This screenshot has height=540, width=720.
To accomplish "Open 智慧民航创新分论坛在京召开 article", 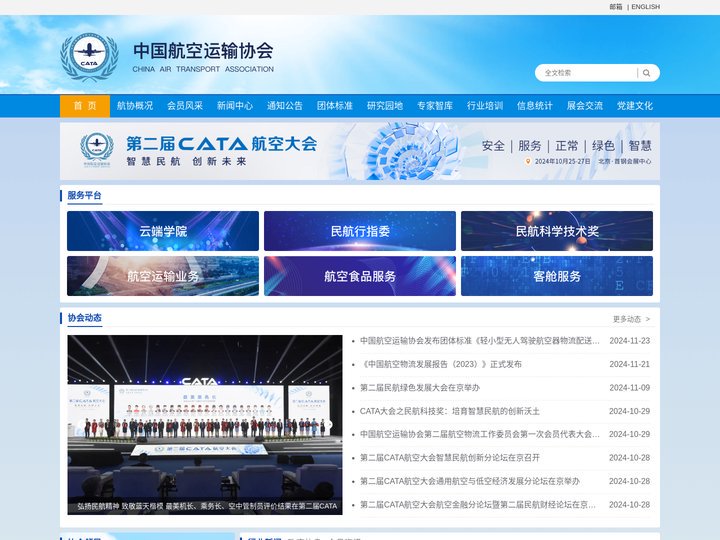I will pyautogui.click(x=450, y=458).
